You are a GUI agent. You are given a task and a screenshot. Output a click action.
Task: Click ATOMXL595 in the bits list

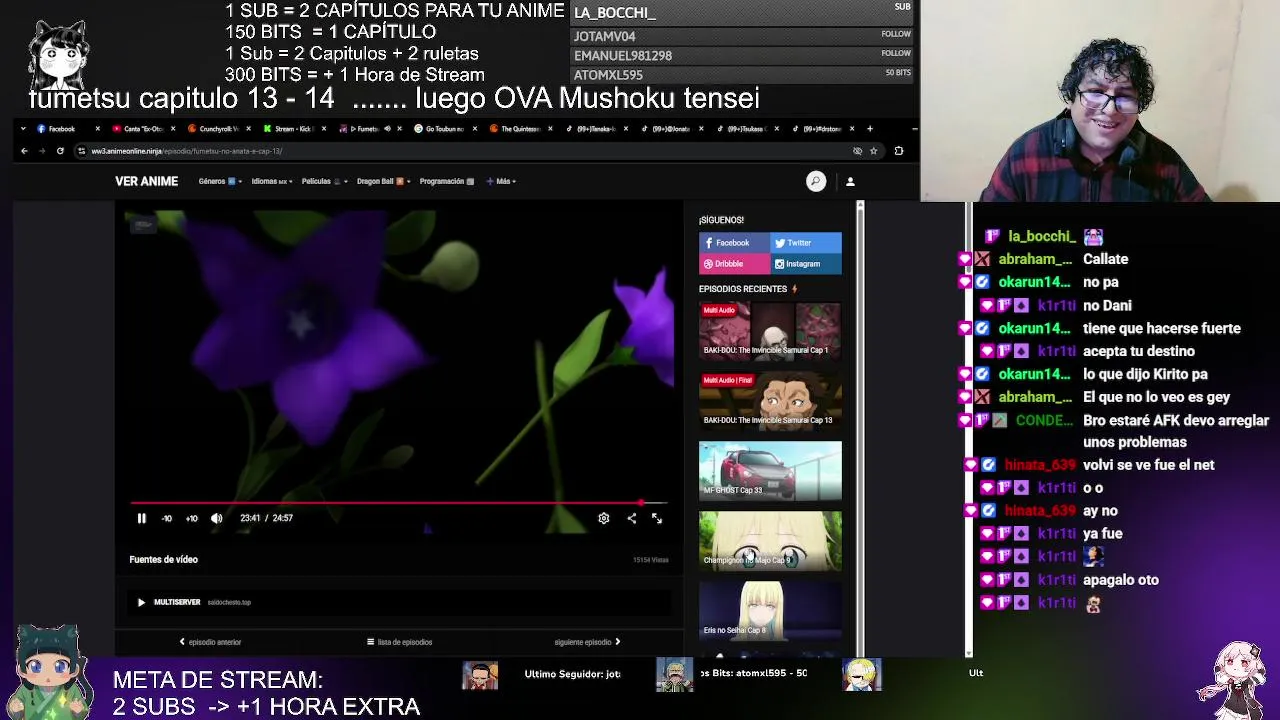pos(608,75)
